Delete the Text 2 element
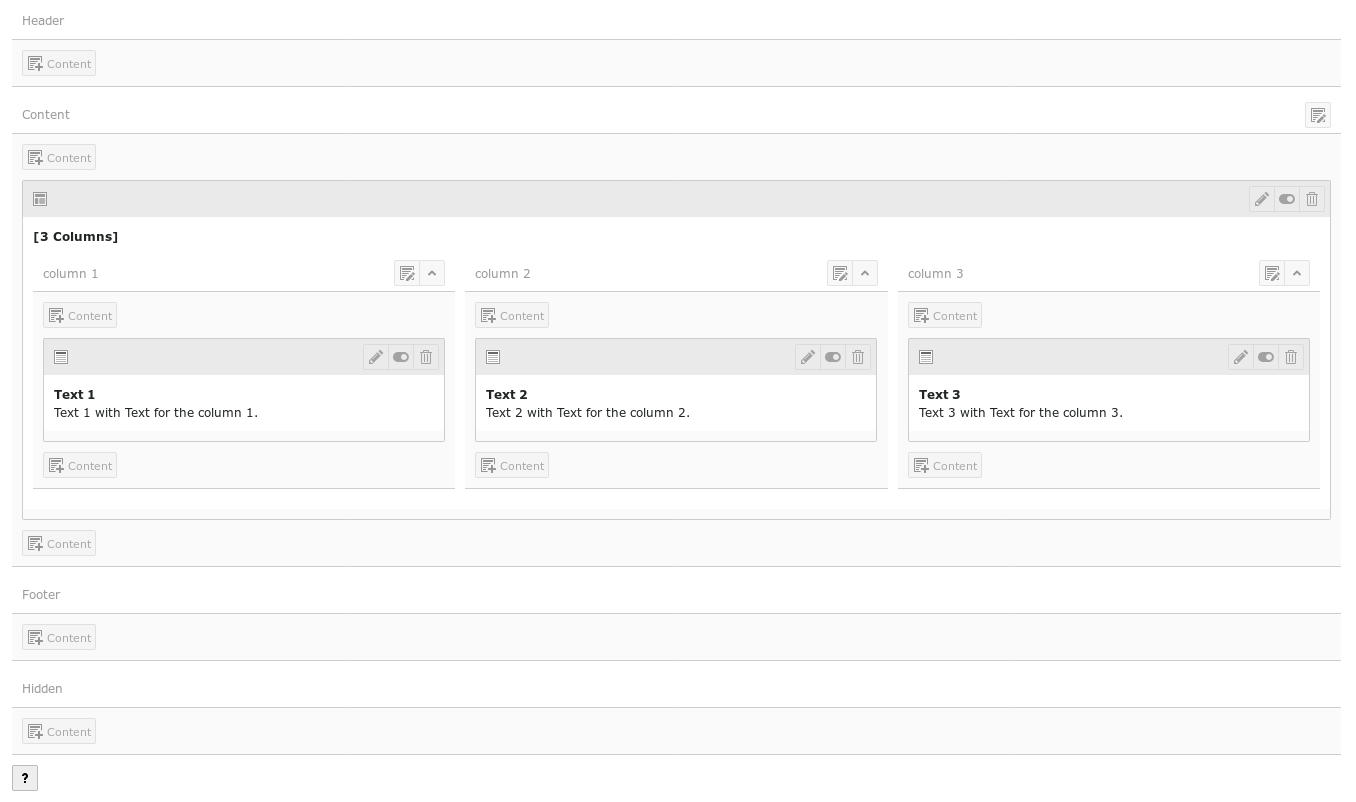Screen dimensions: 1356x802 pos(858,357)
